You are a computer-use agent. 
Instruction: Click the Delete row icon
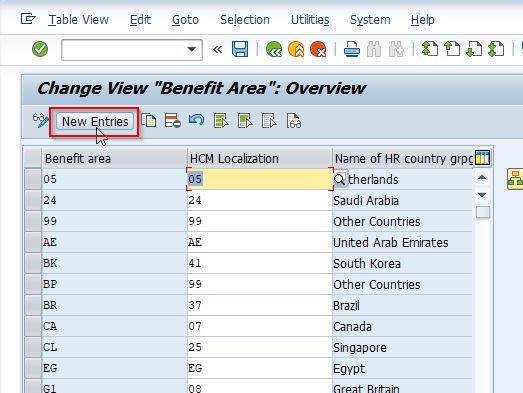point(172,120)
